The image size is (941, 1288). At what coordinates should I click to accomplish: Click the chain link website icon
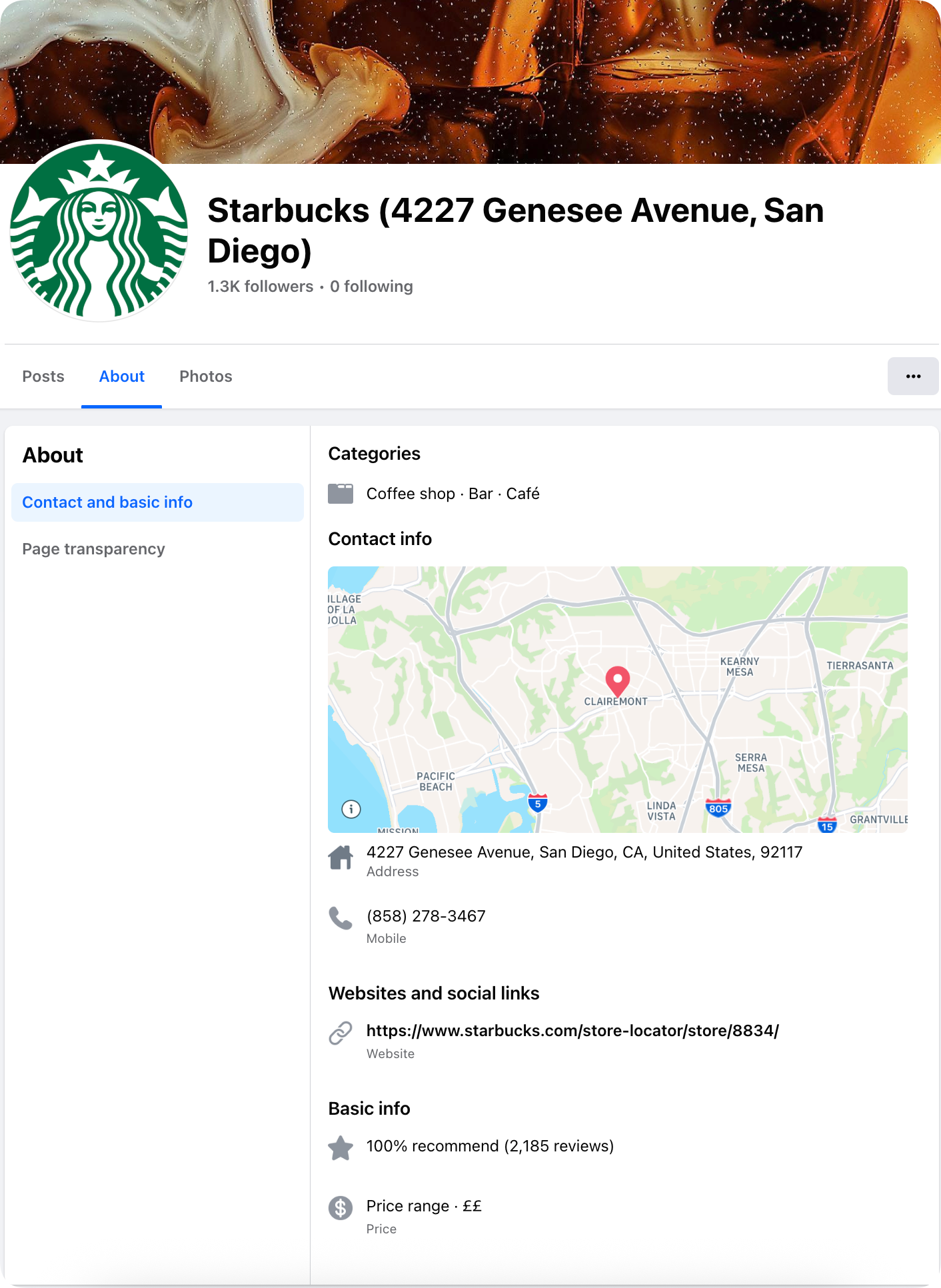click(x=341, y=1033)
